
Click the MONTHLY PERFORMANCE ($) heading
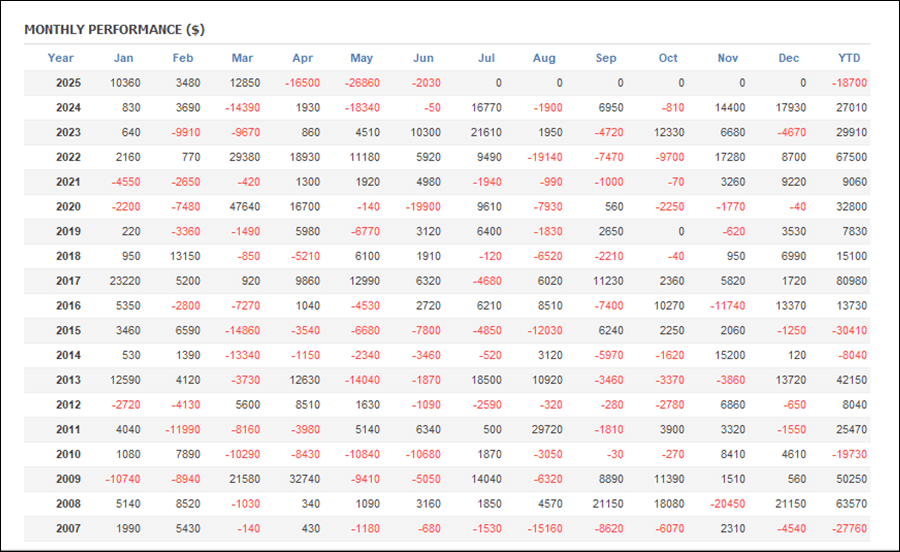tap(114, 30)
